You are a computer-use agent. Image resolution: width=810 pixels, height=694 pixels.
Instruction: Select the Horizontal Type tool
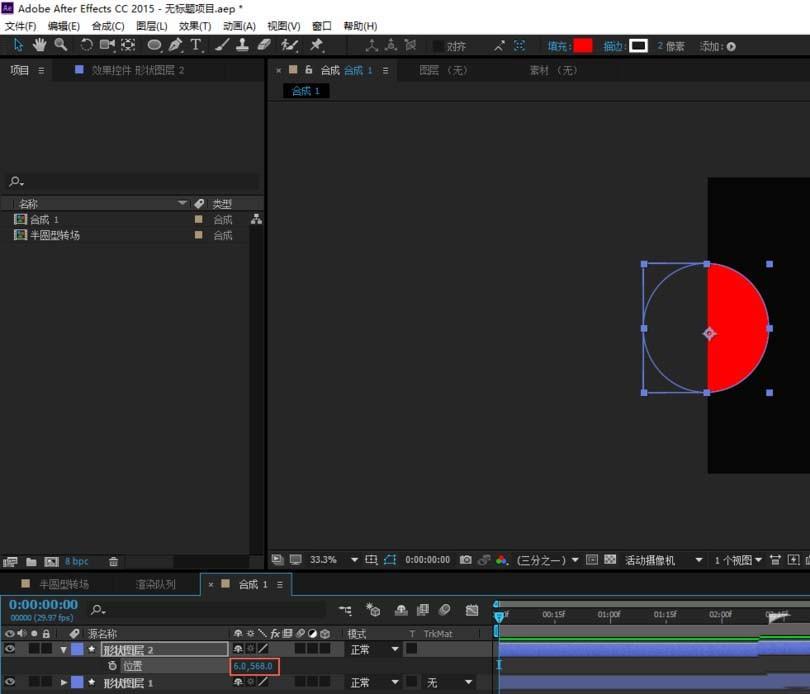[196, 45]
